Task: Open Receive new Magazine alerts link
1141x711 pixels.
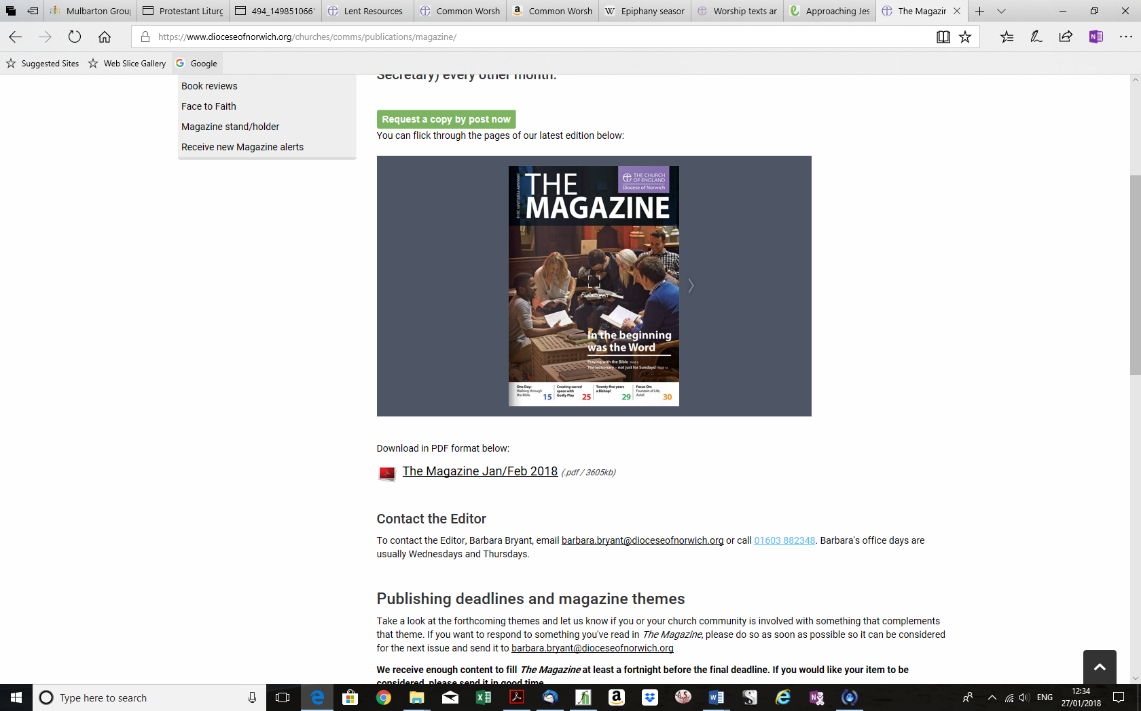Action: 242,147
